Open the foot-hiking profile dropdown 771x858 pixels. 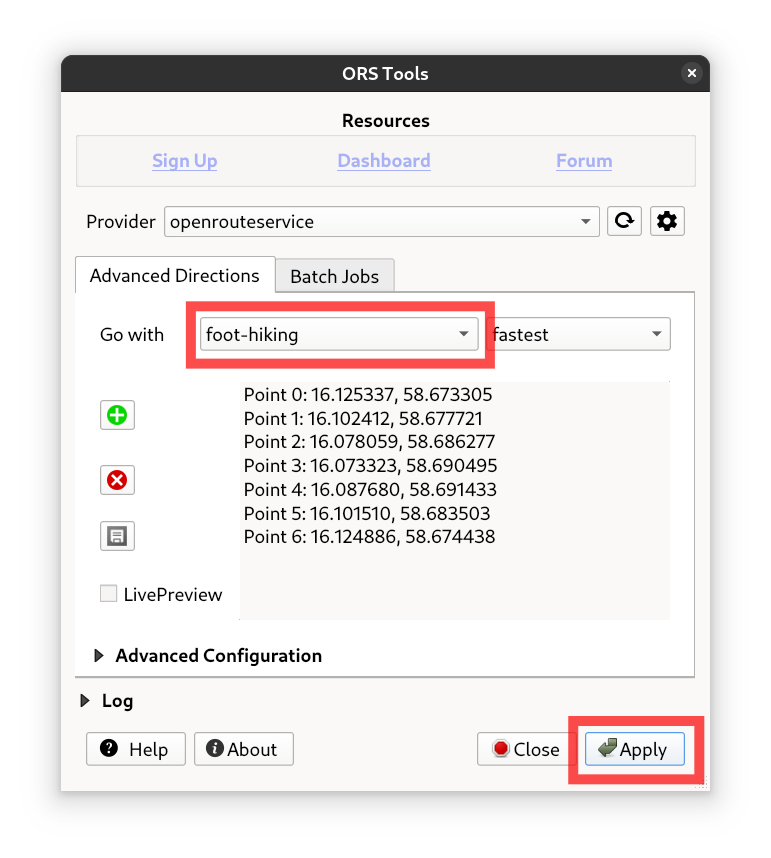tap(338, 335)
